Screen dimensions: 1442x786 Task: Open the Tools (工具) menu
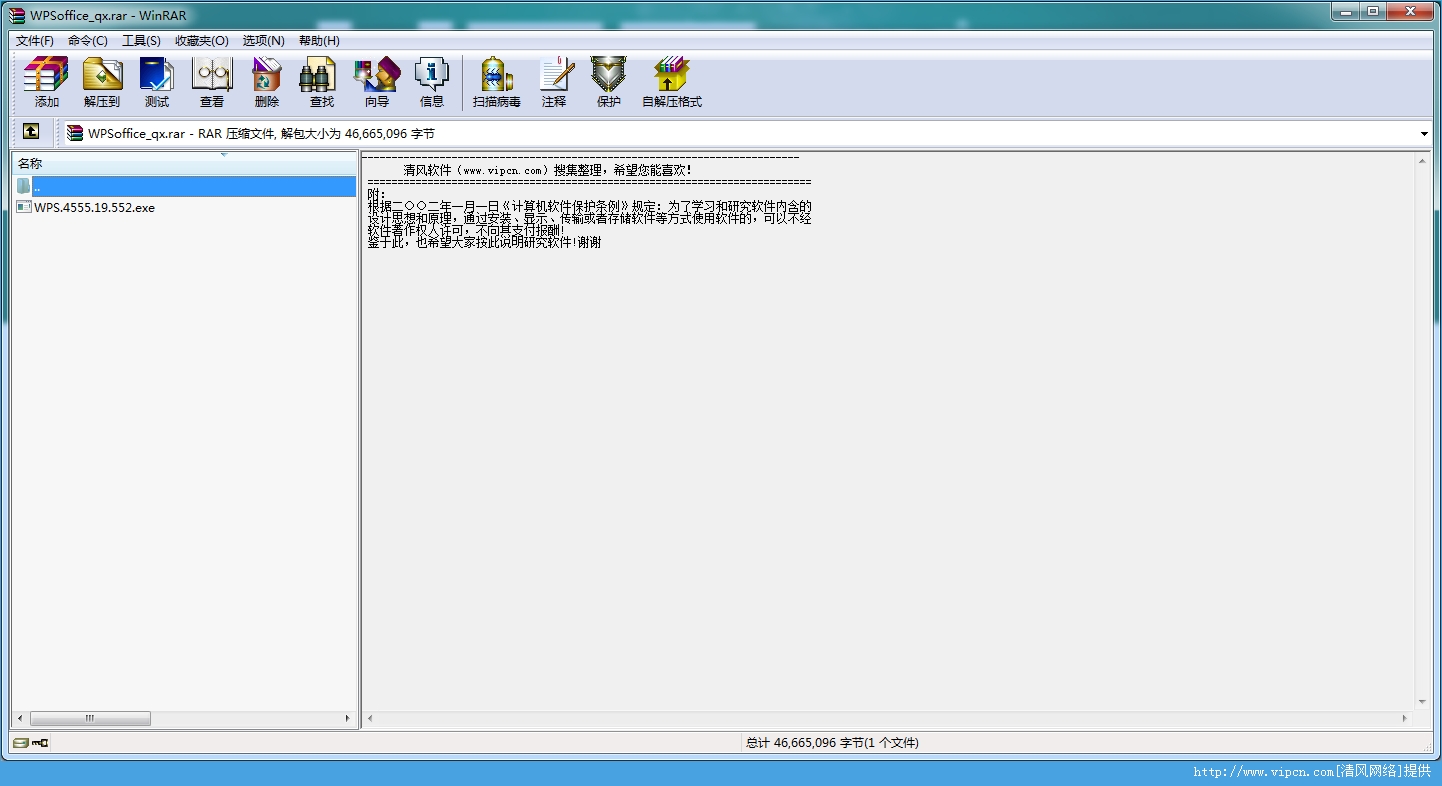141,40
